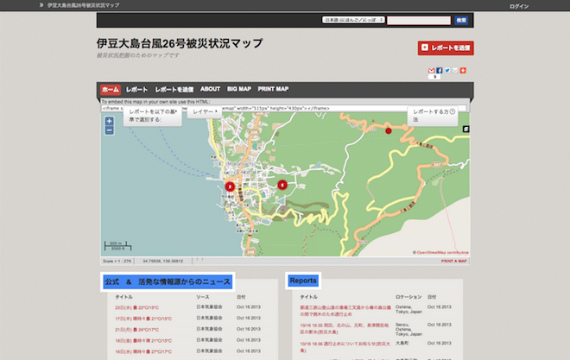Click the red cluster marker labeled 2
The height and width of the screenshot is (360, 570).
point(230,187)
